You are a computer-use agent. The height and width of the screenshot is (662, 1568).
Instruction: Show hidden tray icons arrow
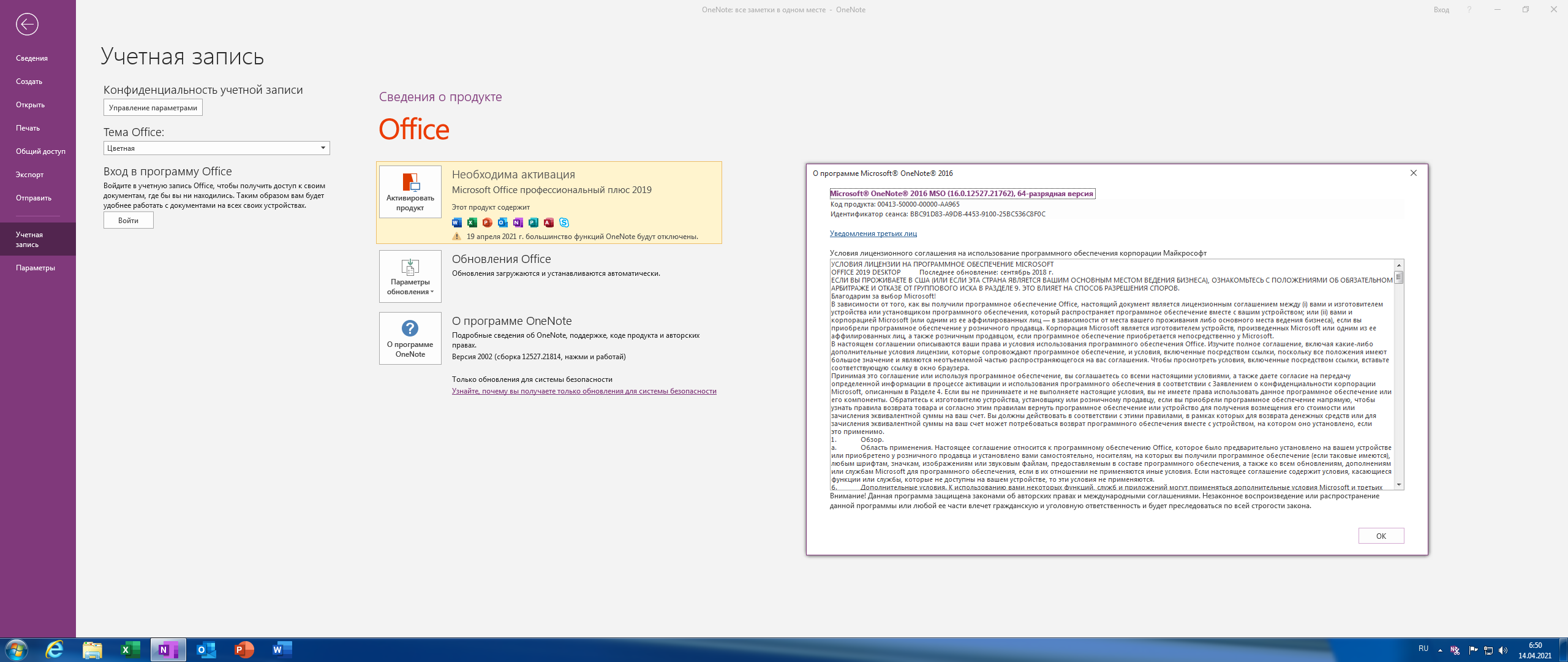1440,650
